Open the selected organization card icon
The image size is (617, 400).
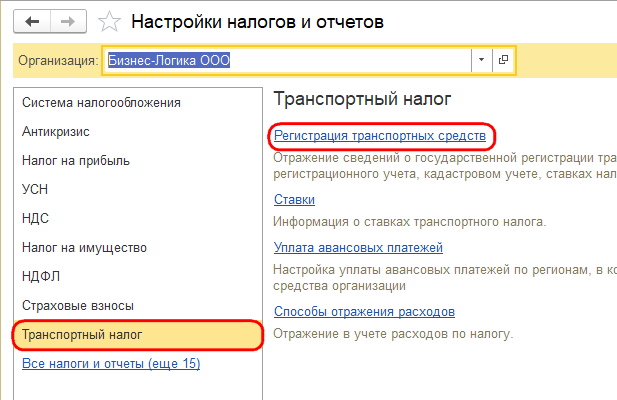tap(503, 60)
